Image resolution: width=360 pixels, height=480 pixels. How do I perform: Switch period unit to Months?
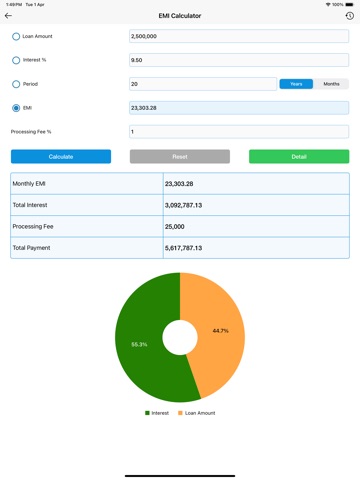pyautogui.click(x=331, y=84)
